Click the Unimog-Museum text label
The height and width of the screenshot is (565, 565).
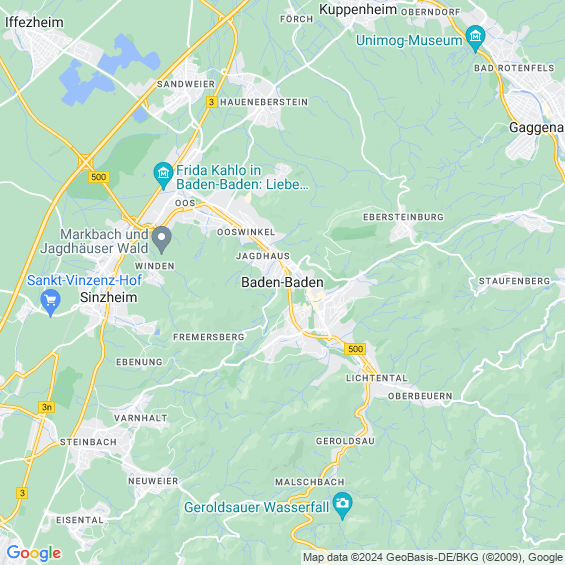[409, 40]
